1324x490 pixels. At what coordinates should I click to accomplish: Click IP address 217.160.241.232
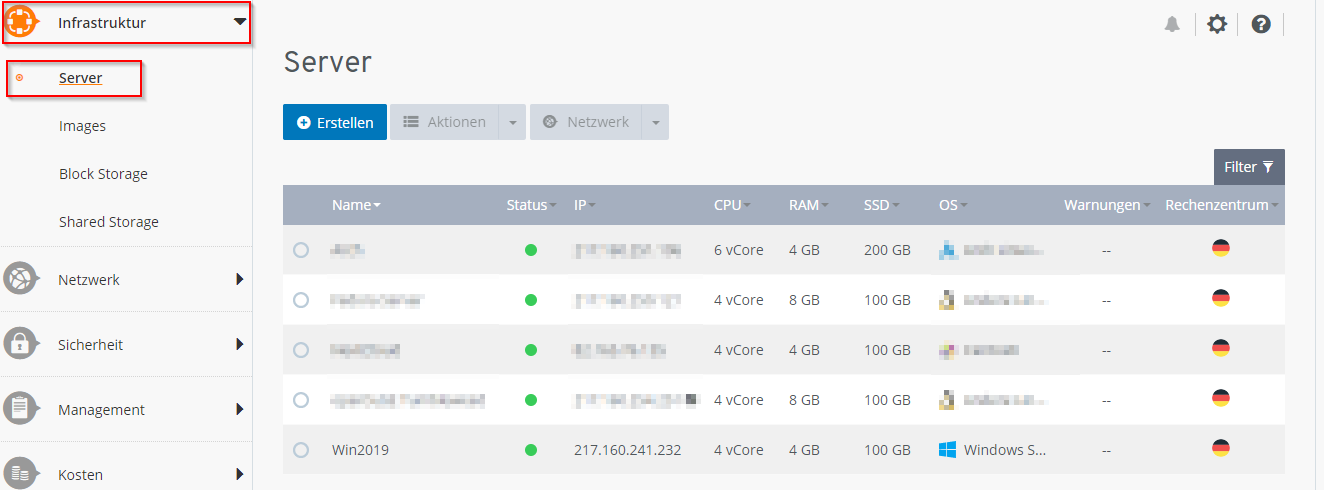point(627,450)
